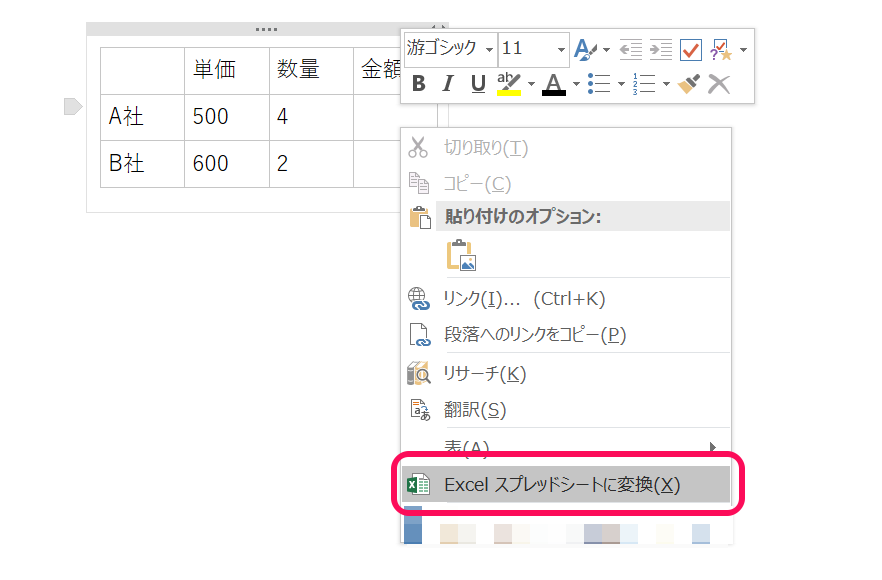Apply bullet list formatting
Viewport: 882px width, 580px height.
point(599,84)
